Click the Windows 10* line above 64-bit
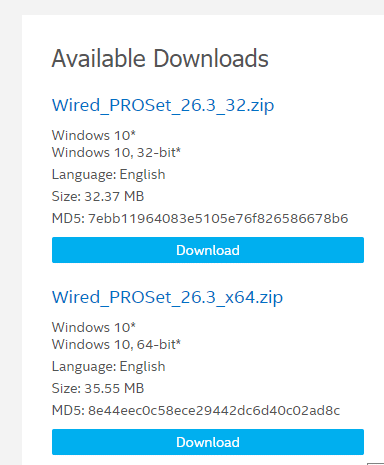Image resolution: width=384 pixels, height=465 pixels. pyautogui.click(x=94, y=328)
